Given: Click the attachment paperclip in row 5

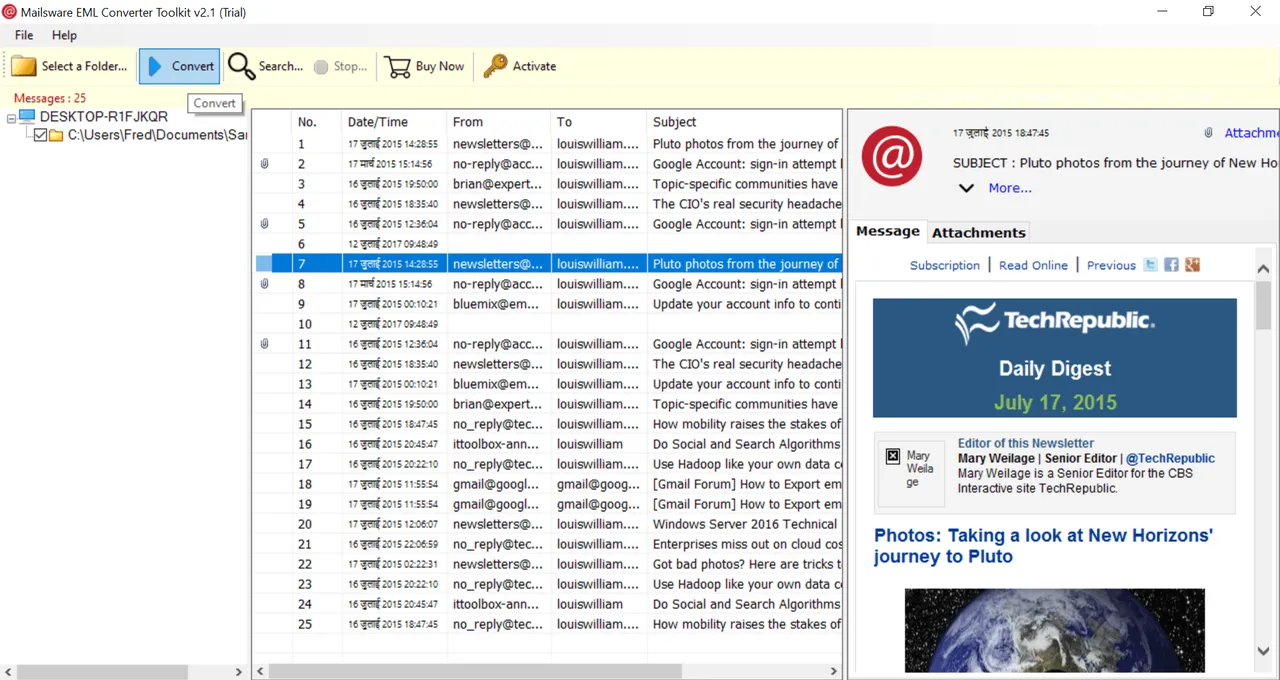Looking at the screenshot, I should tap(264, 224).
